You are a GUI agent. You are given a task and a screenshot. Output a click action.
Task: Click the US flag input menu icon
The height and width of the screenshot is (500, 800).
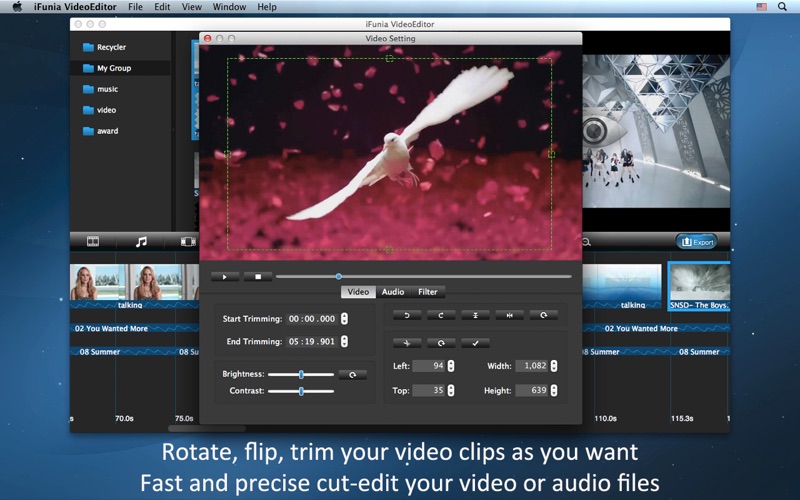761,7
